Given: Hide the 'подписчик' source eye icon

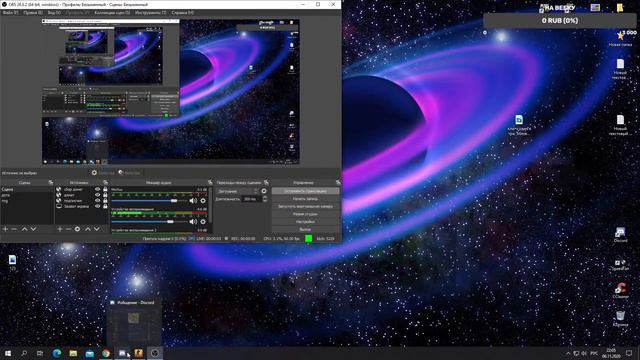Looking at the screenshot, I should click(x=97, y=201).
